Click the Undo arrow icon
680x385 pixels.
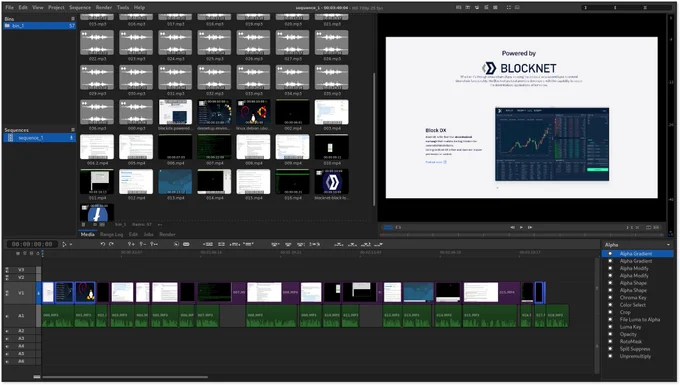pyautogui.click(x=103, y=244)
